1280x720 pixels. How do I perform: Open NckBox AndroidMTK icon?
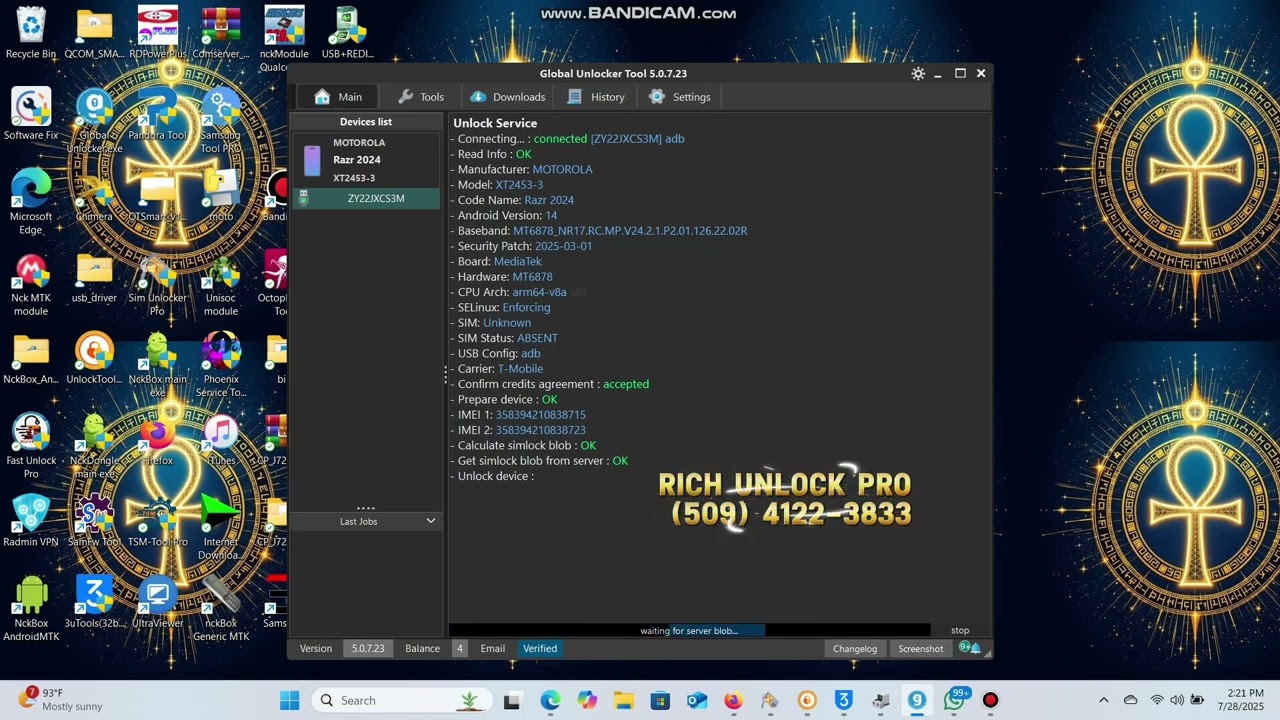point(31,608)
